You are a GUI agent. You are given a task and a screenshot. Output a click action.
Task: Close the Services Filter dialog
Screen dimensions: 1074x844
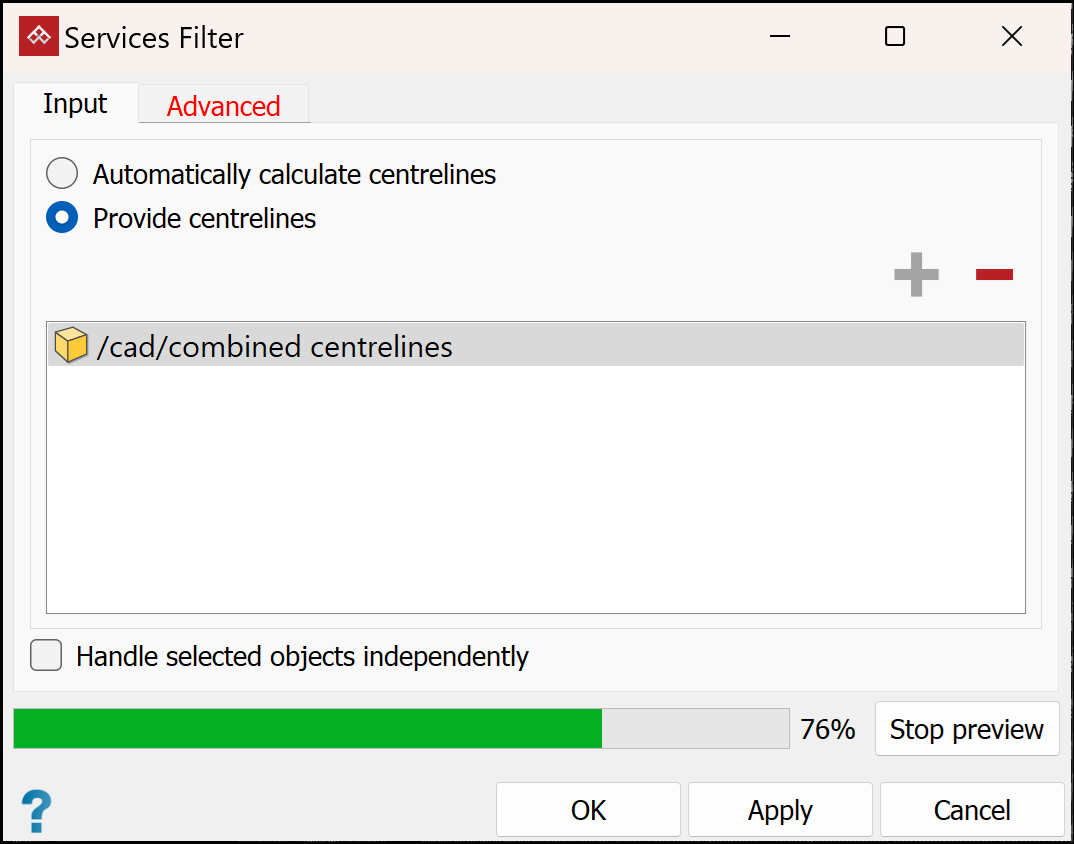1011,37
